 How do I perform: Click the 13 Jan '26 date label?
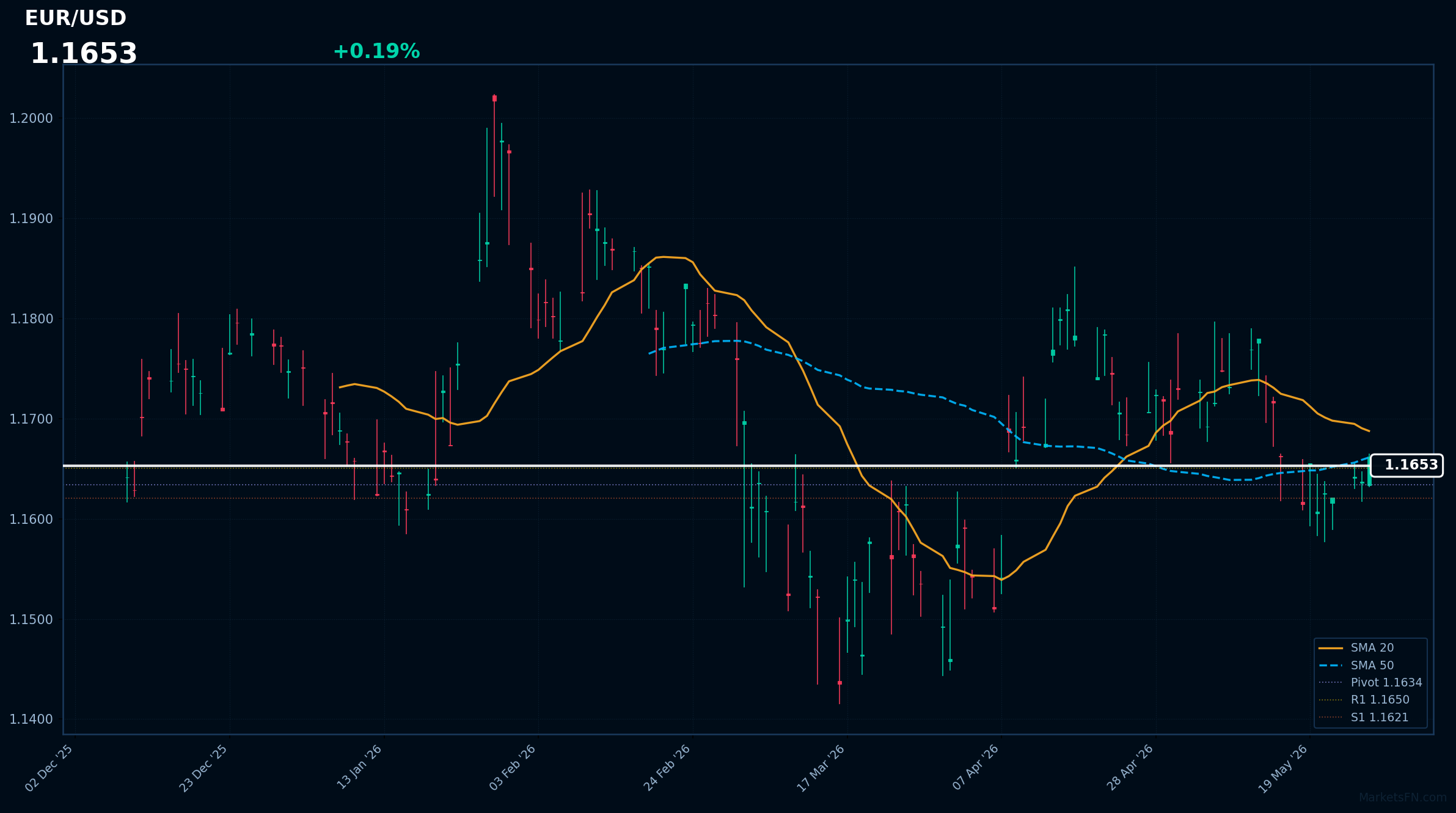tap(359, 768)
